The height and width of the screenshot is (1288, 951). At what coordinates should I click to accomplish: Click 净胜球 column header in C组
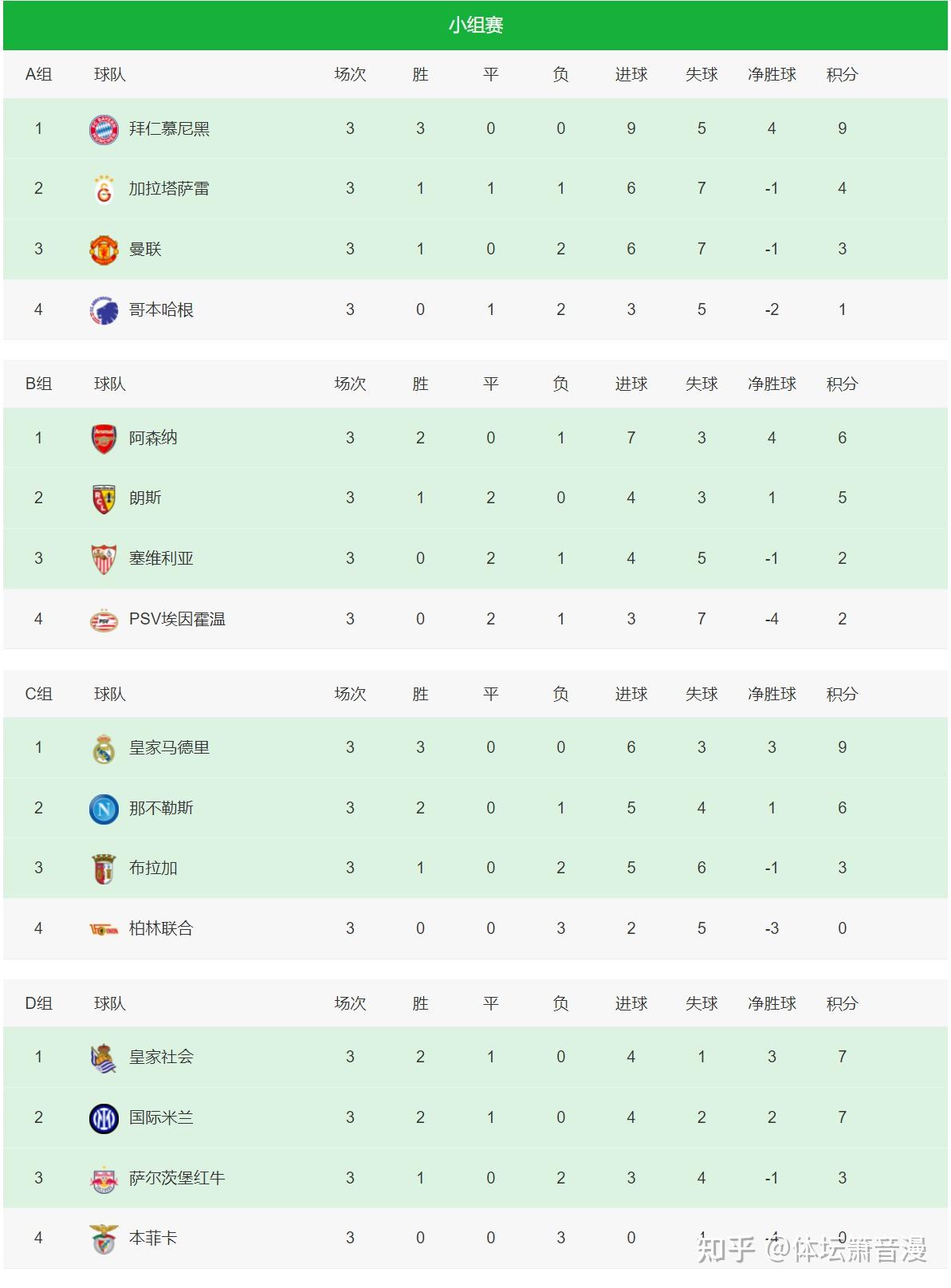[772, 695]
